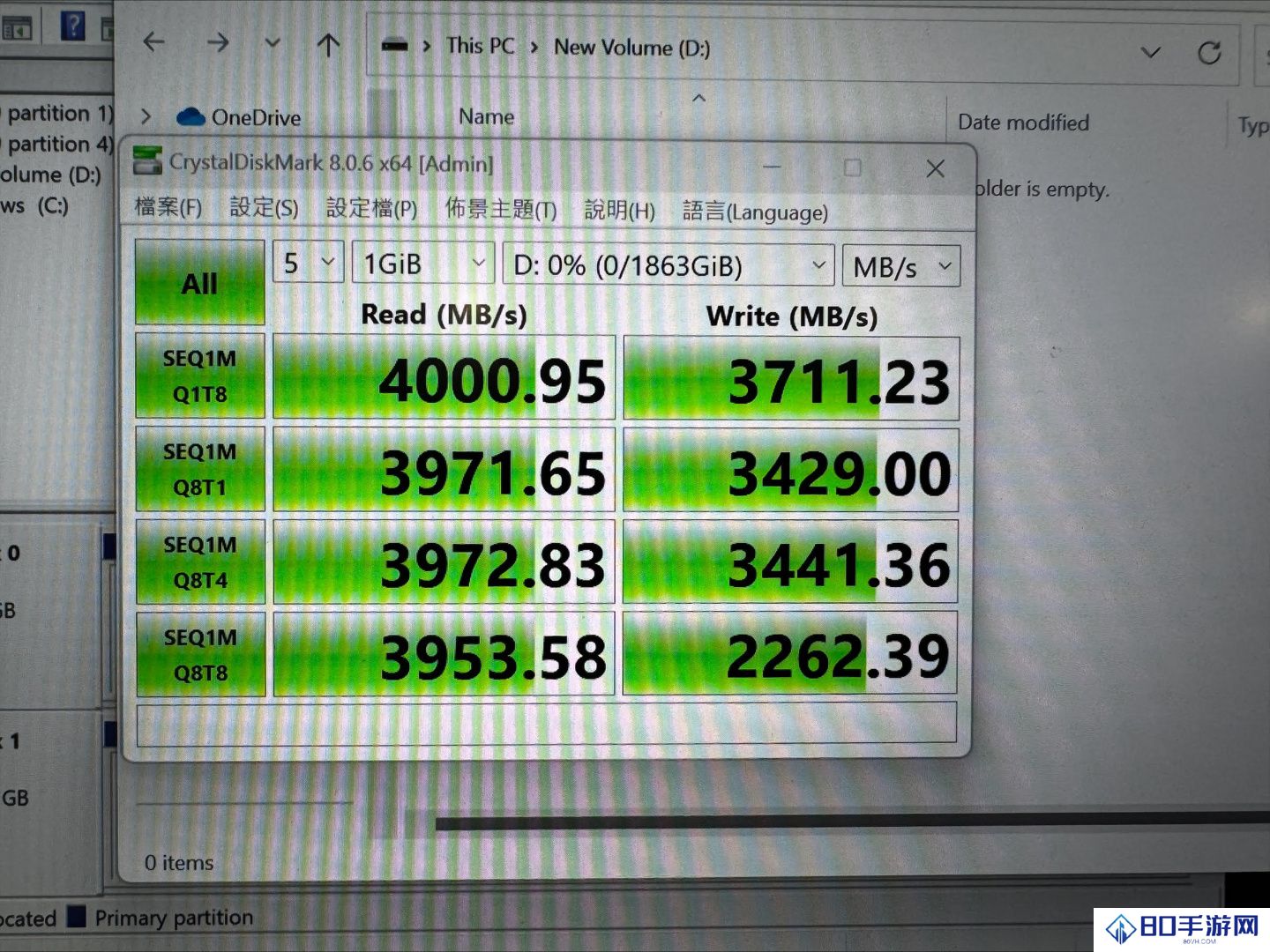This screenshot has height=952, width=1270.
Task: Minimize the CrystalDiskMark window
Action: (x=773, y=166)
